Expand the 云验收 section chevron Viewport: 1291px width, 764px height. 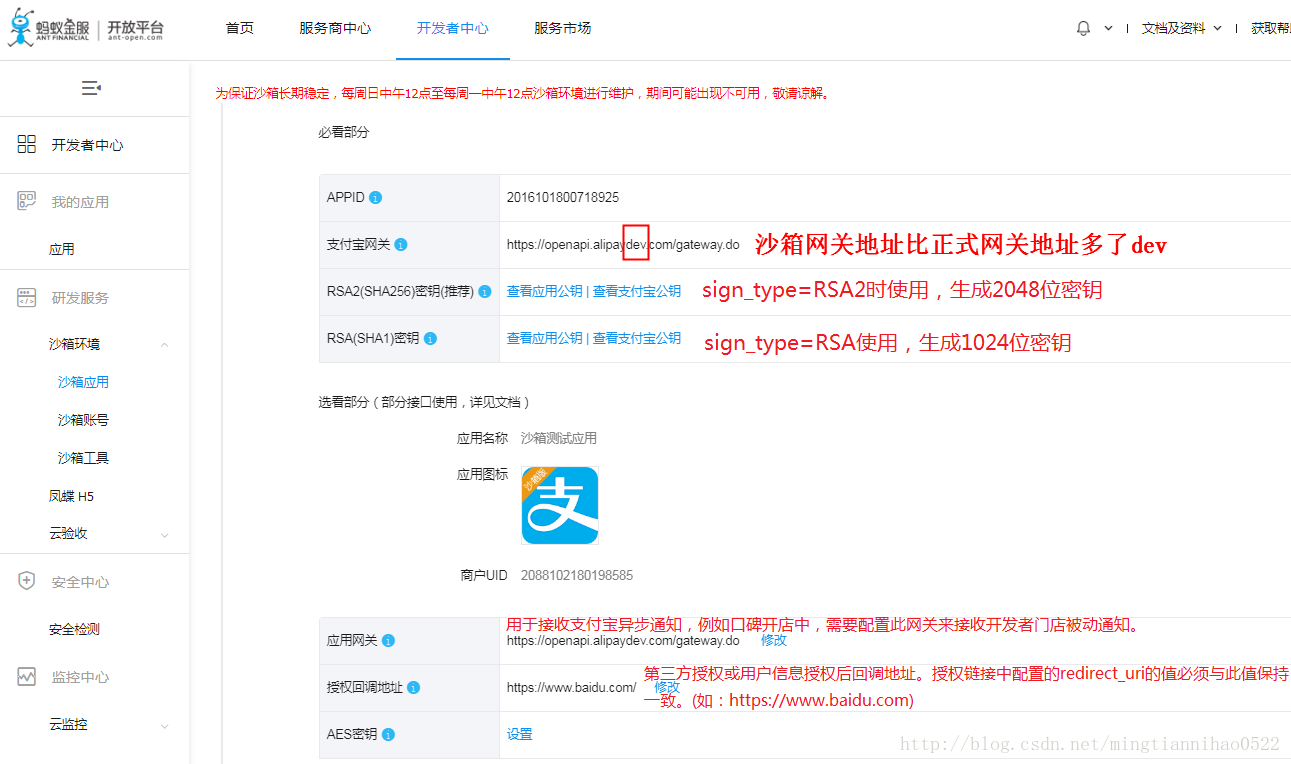165,535
